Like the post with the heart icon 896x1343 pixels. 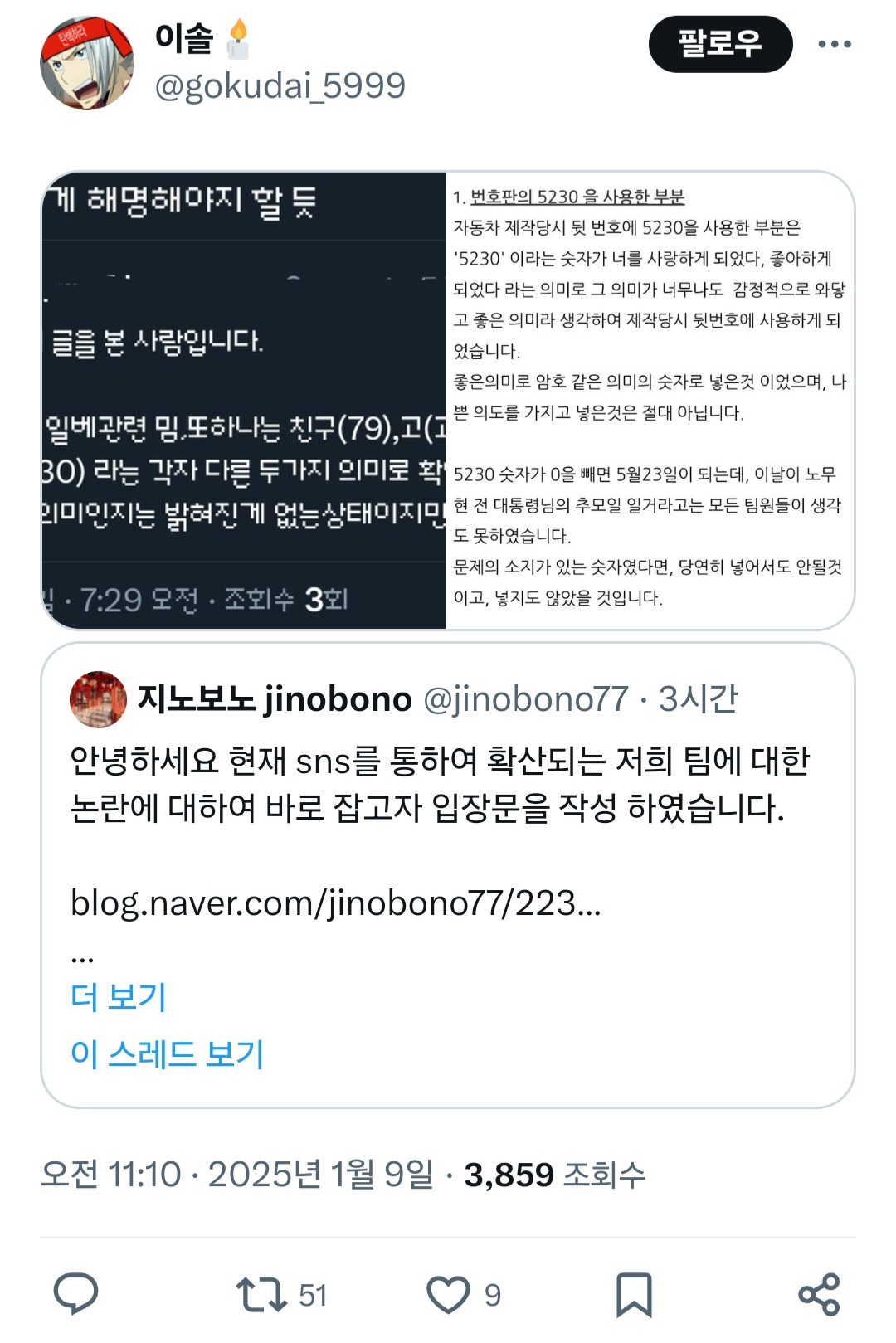click(x=448, y=1294)
